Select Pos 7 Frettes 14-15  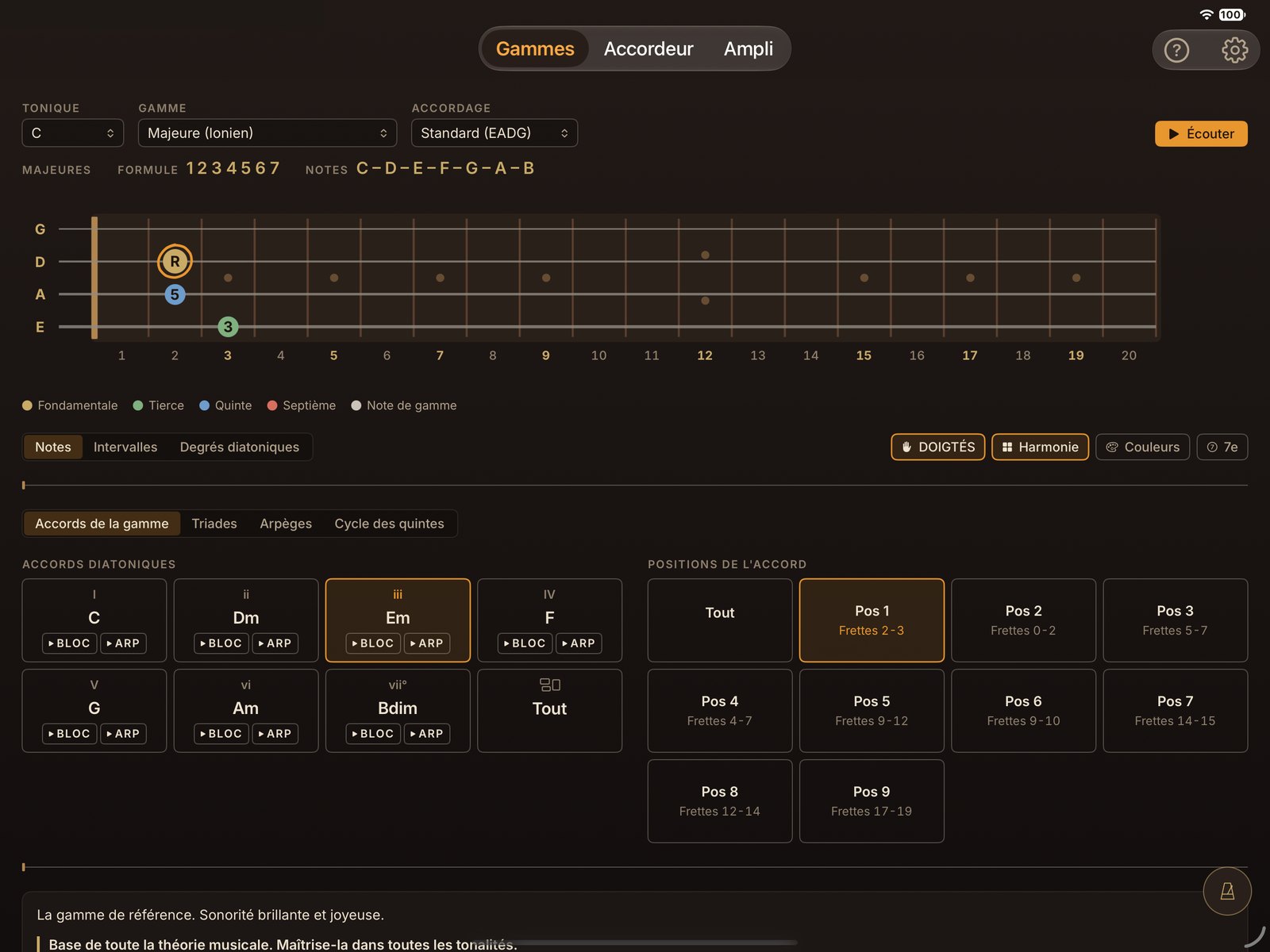point(1175,711)
